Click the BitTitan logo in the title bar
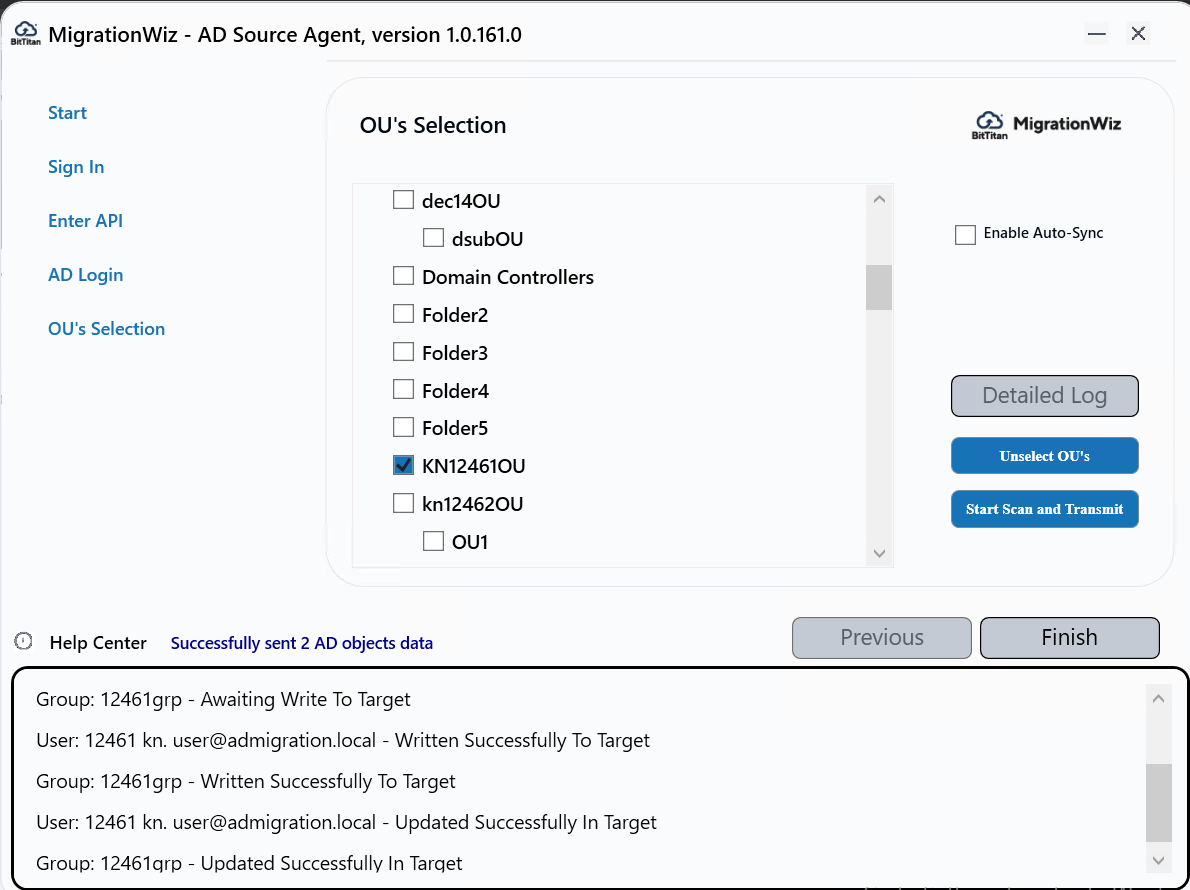This screenshot has height=890, width=1190. tap(26, 32)
